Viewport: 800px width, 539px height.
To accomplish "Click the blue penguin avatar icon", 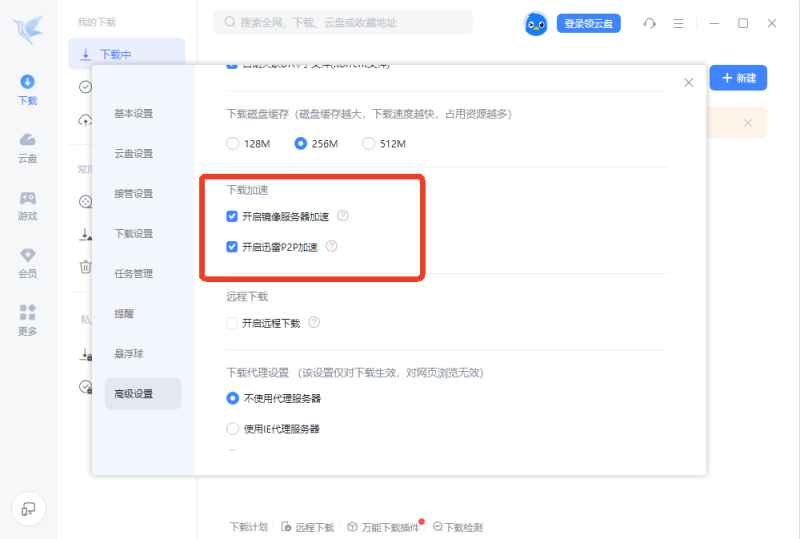I will pos(536,23).
